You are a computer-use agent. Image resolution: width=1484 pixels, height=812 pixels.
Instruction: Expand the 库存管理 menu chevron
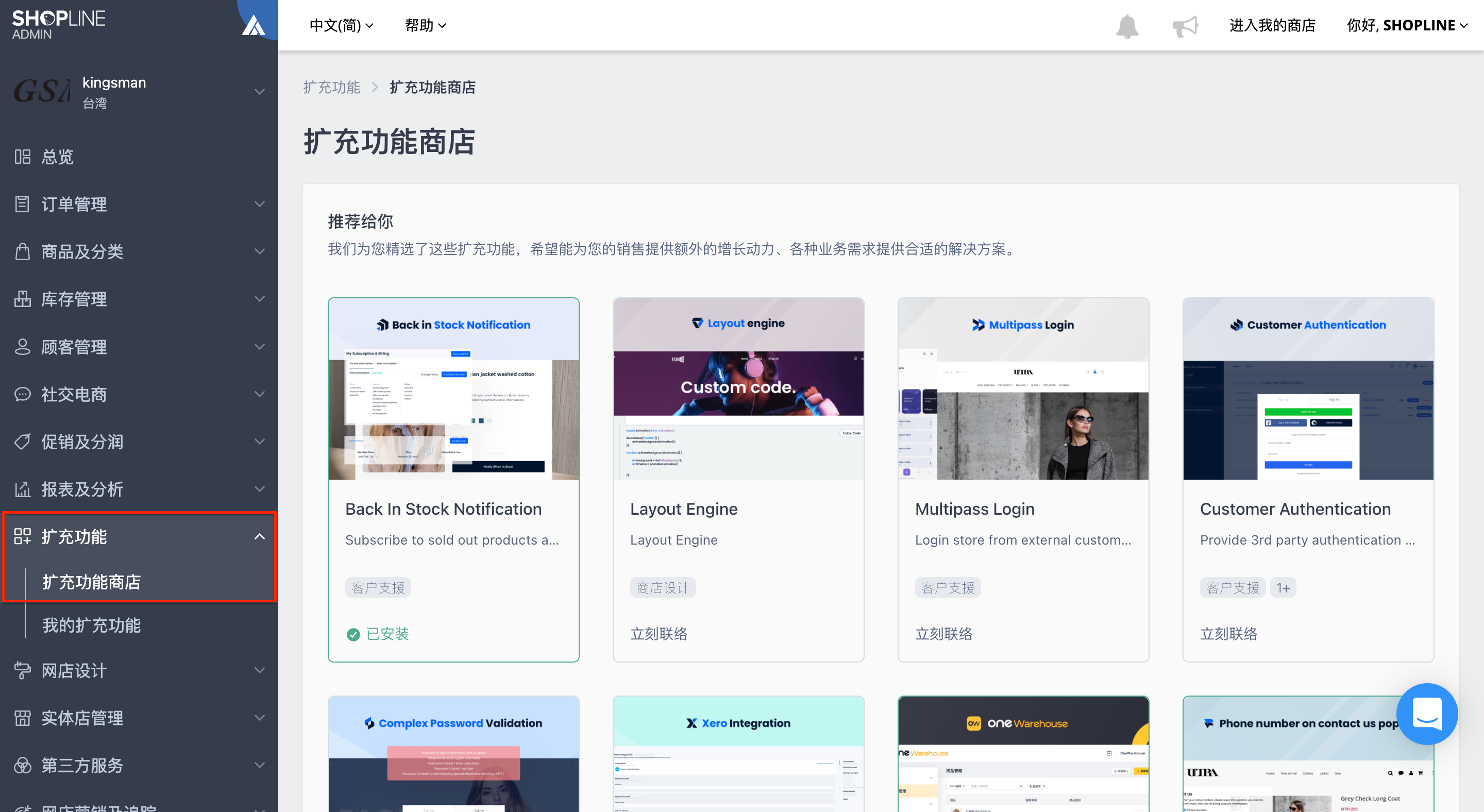pos(260,299)
